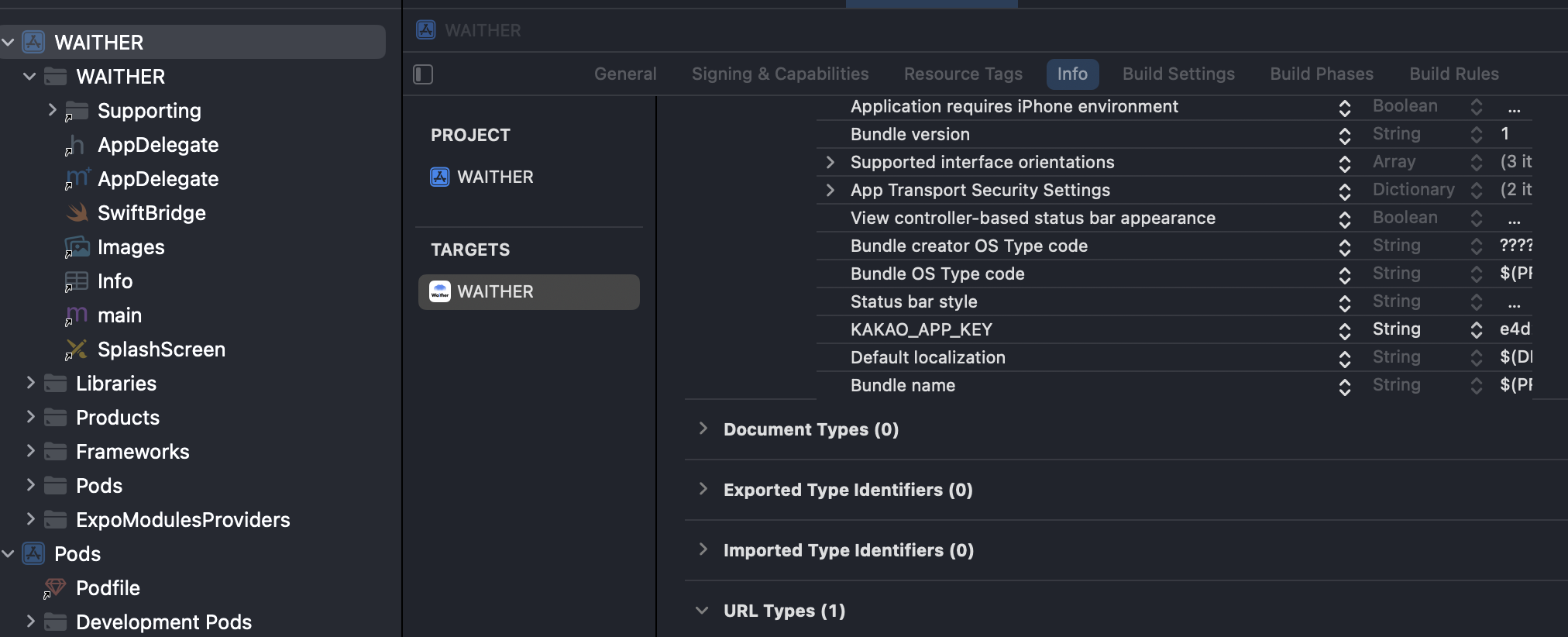Open key stepper for KAKAO_APP_KEY
The height and width of the screenshot is (637, 1568).
[x=1345, y=330]
